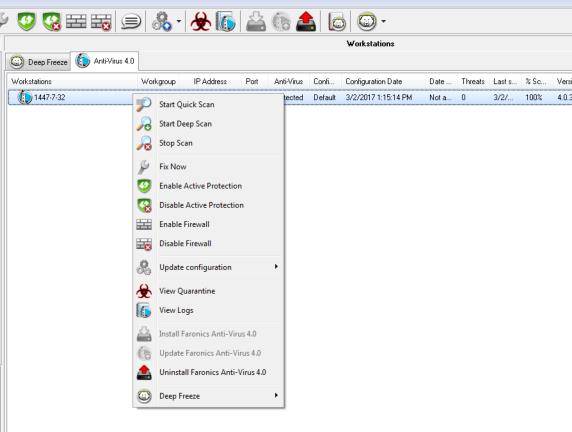Screen dimensions: 572x432
Task: Click the biohazard icon beside View Quarantine
Action: pos(144,291)
